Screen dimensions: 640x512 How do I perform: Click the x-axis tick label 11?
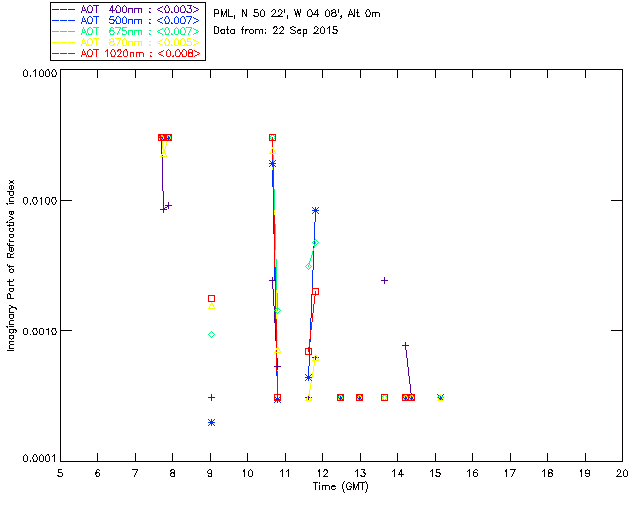click(285, 473)
